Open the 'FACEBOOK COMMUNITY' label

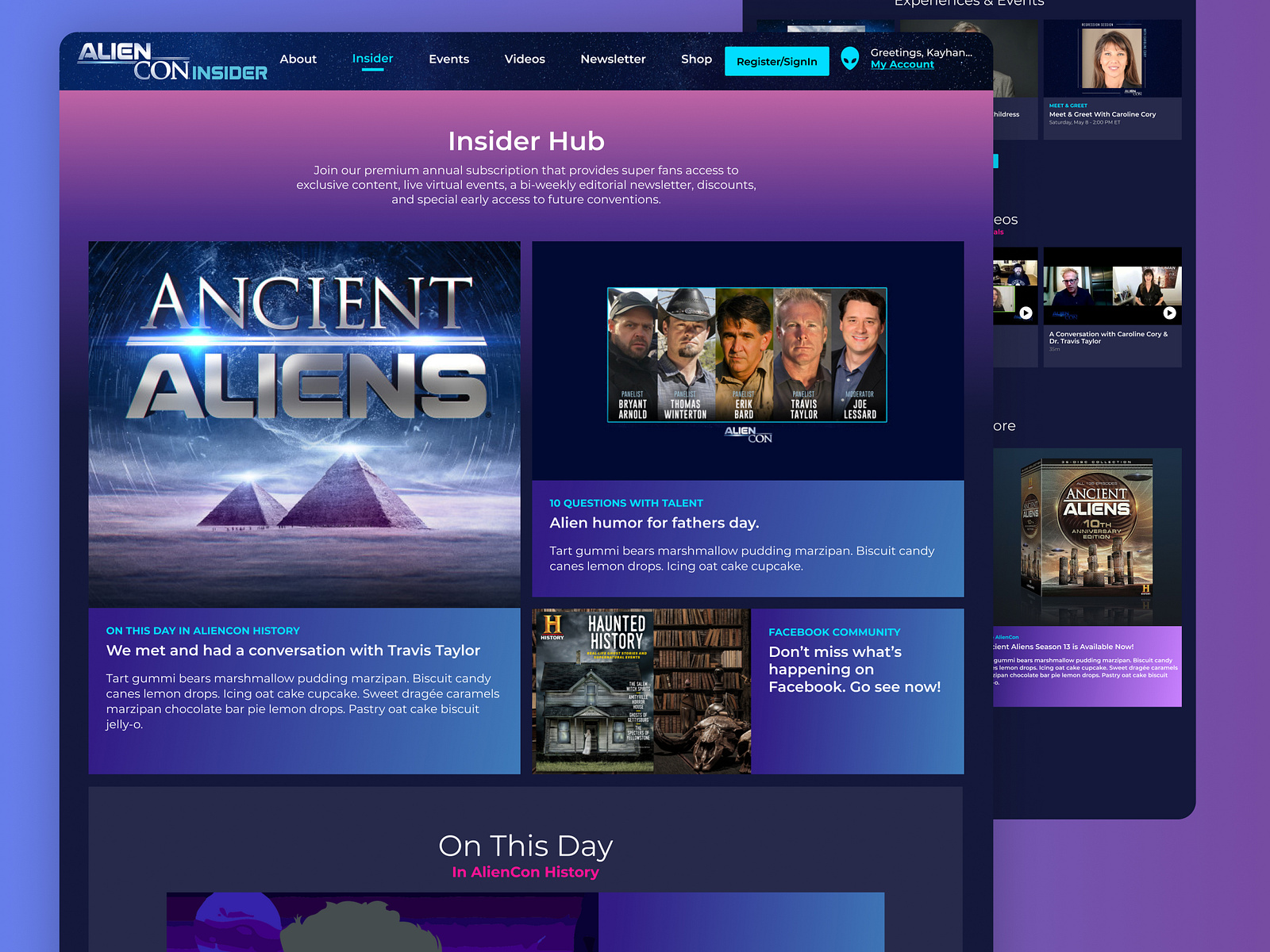tap(834, 632)
